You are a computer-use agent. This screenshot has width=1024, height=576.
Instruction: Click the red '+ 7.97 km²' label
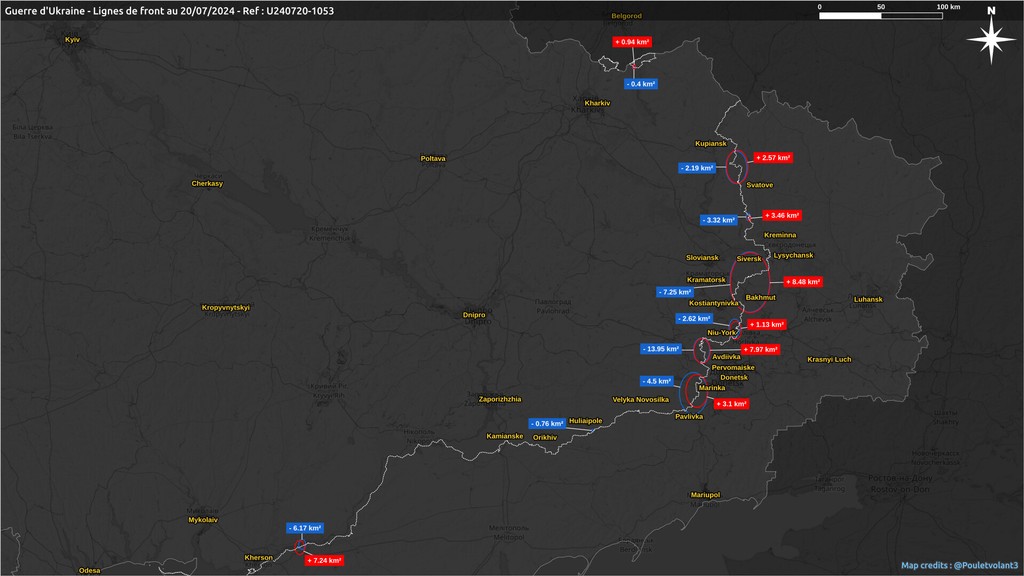[x=760, y=350]
